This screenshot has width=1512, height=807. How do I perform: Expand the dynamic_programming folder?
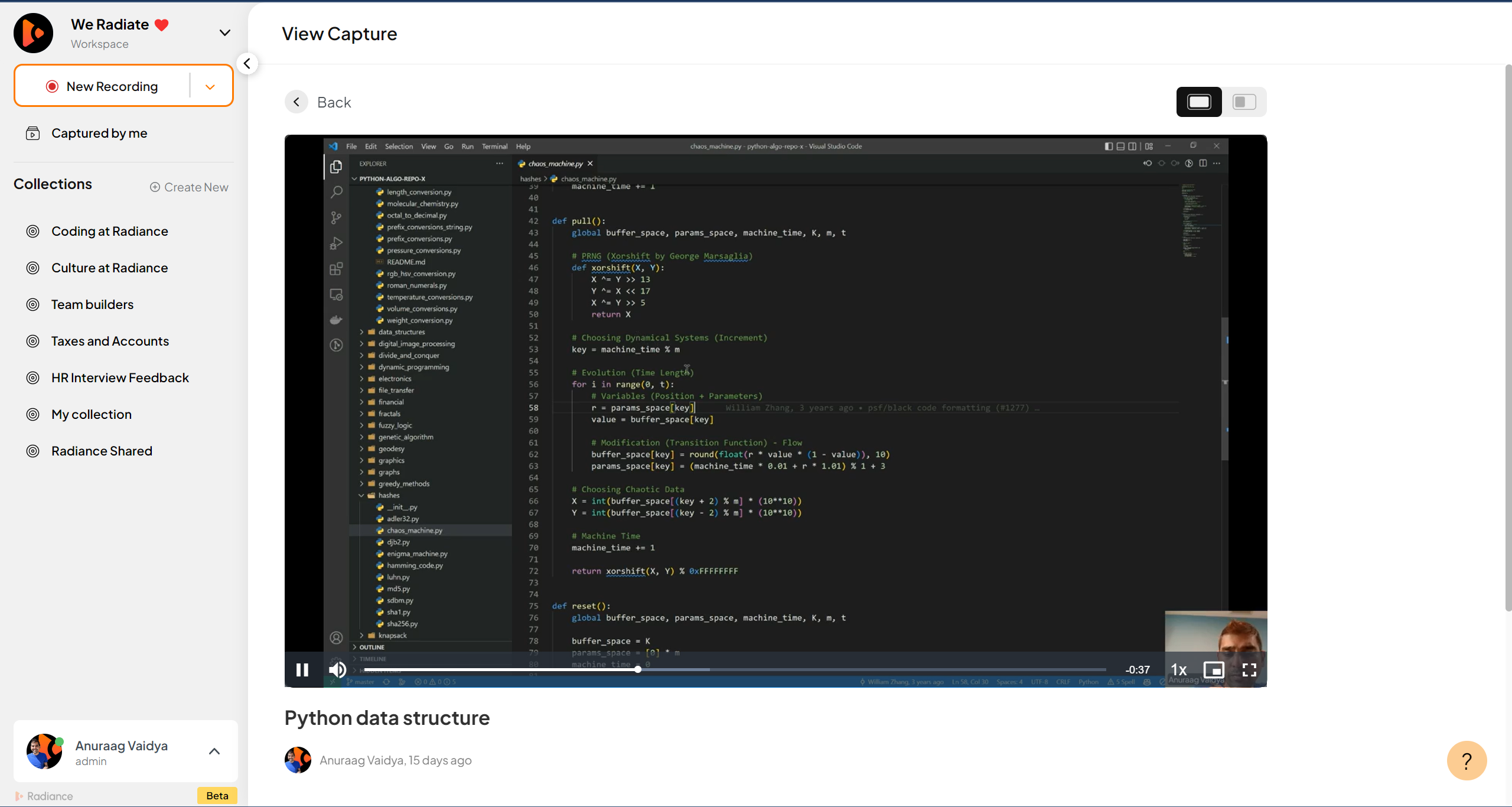413,367
